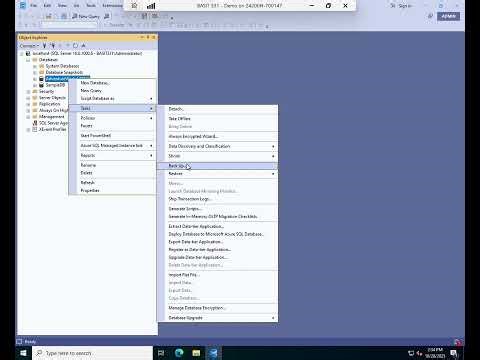
Task: Select the Tasks context menu item
Action: (112, 108)
